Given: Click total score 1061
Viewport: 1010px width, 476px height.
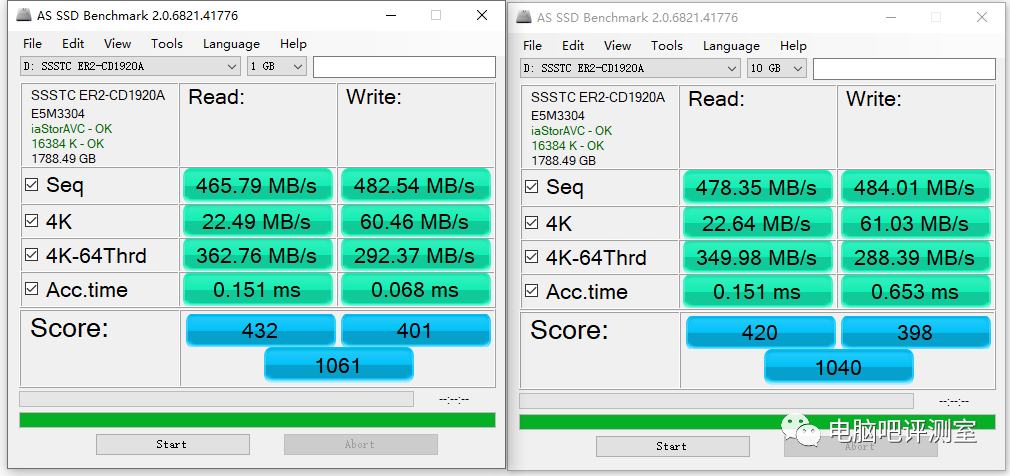Looking at the screenshot, I should (x=338, y=365).
